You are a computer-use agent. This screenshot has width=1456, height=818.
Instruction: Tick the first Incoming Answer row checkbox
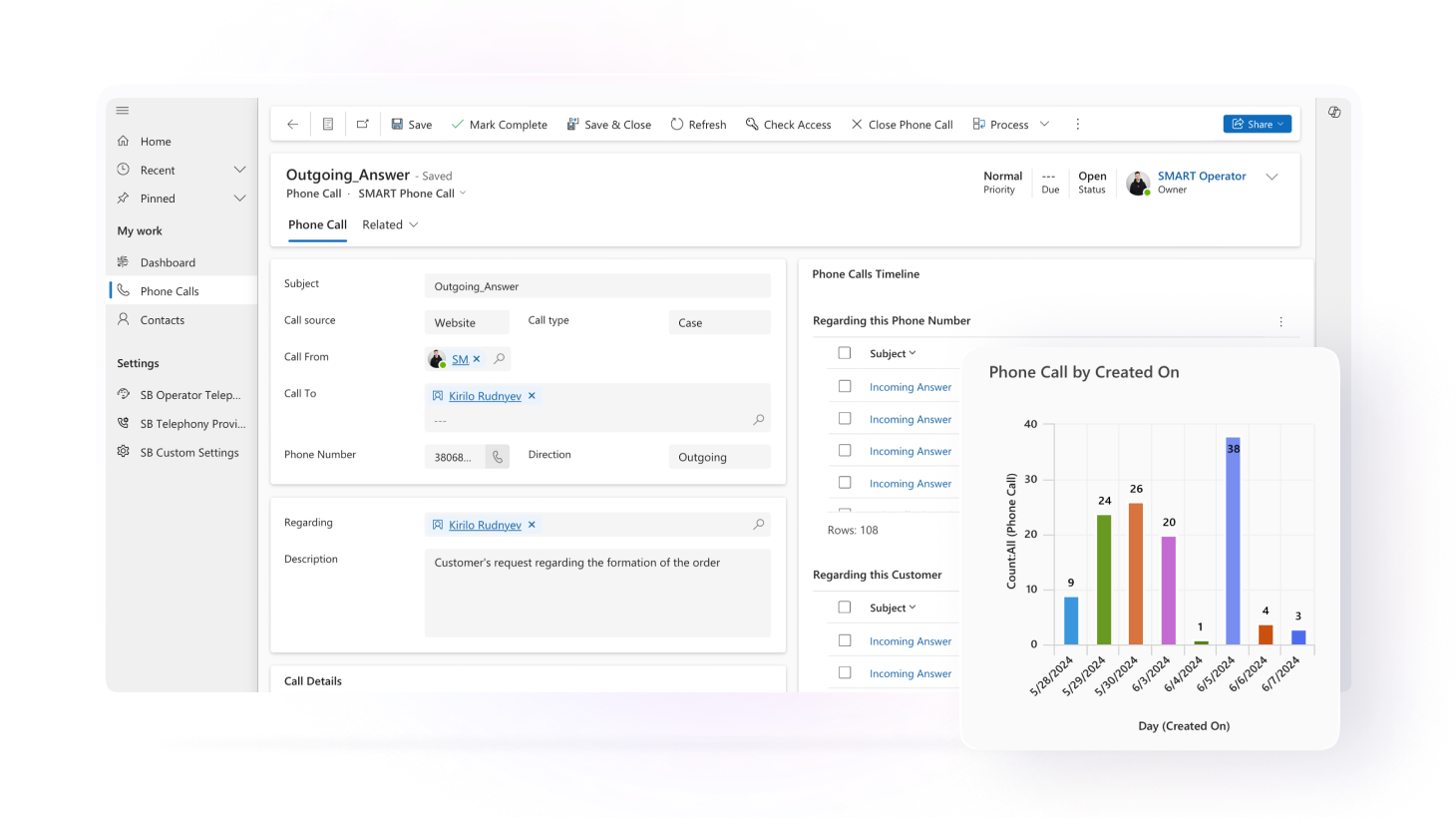point(845,387)
